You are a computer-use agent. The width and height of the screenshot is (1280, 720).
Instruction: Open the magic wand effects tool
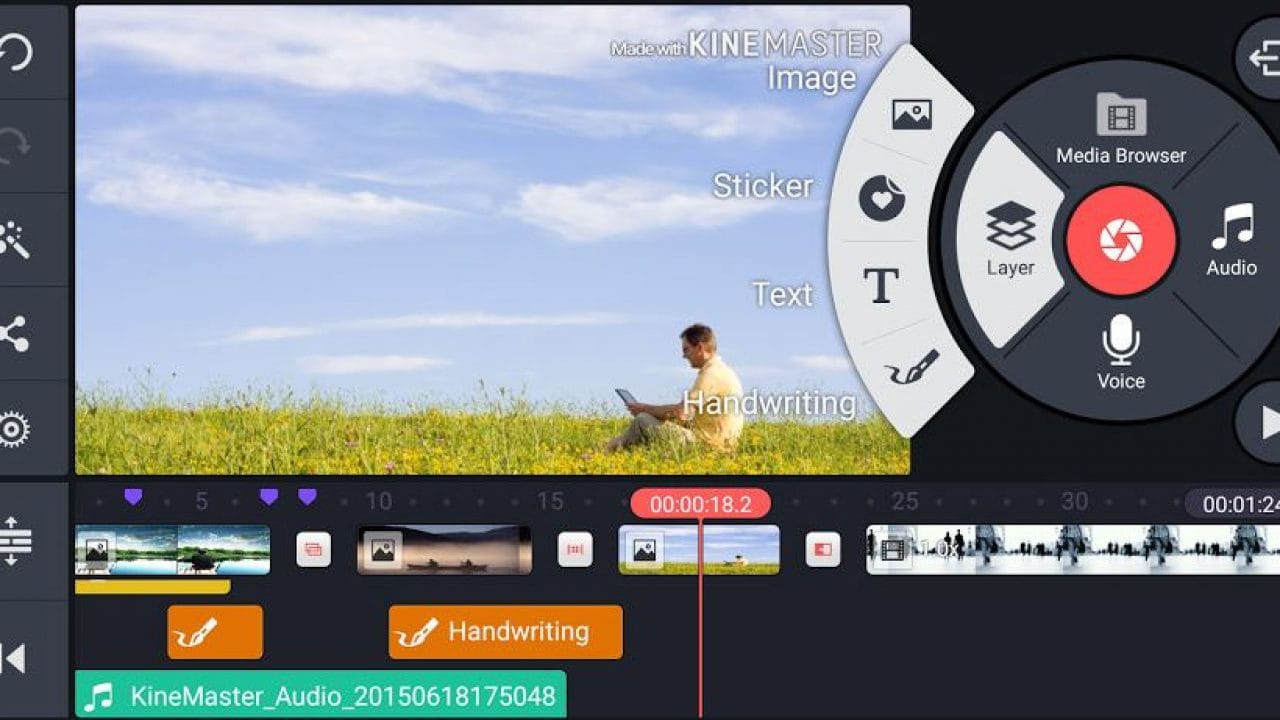(x=14, y=240)
